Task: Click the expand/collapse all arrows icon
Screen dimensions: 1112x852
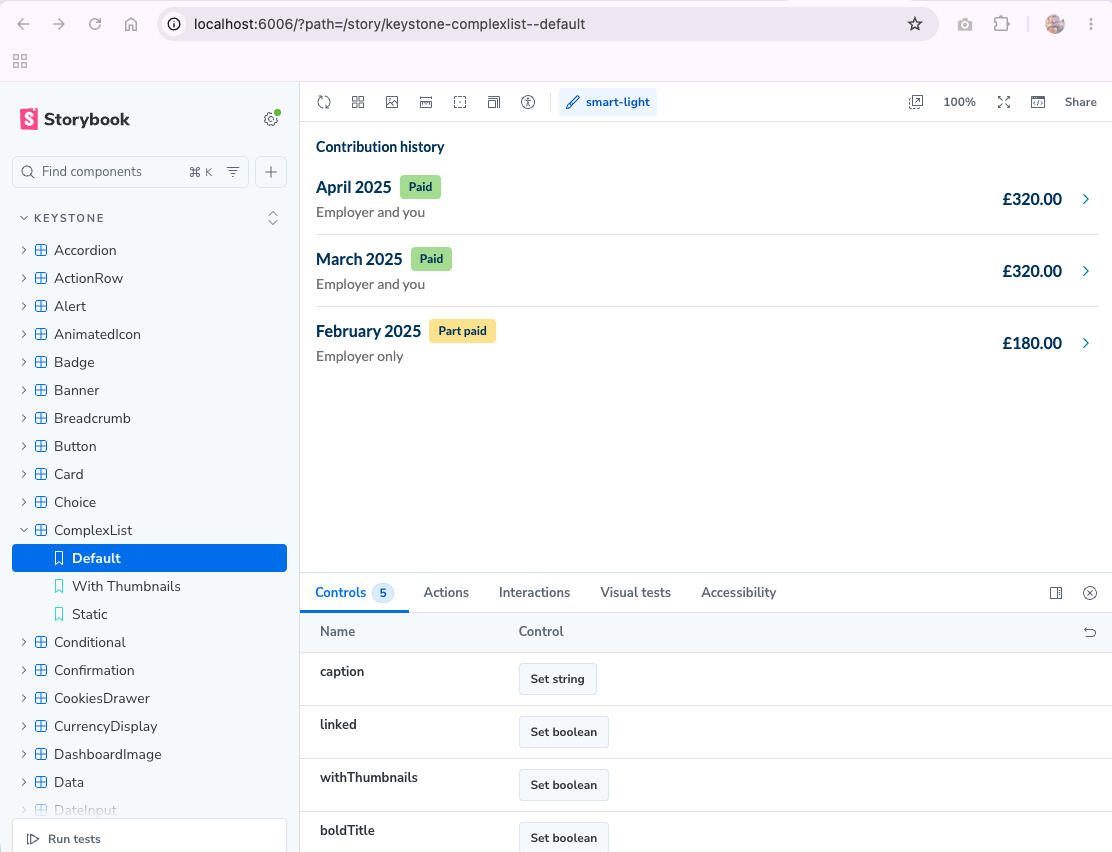Action: pos(273,218)
